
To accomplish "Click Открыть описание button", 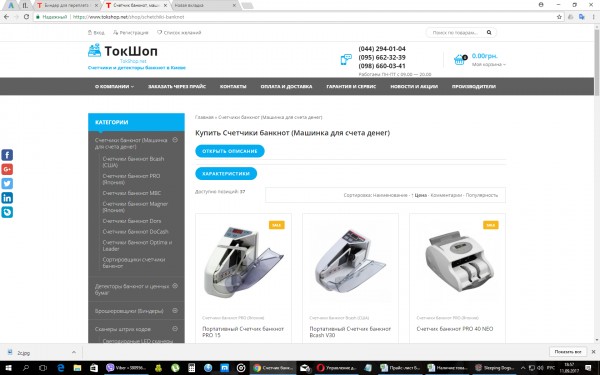I will [x=230, y=151].
